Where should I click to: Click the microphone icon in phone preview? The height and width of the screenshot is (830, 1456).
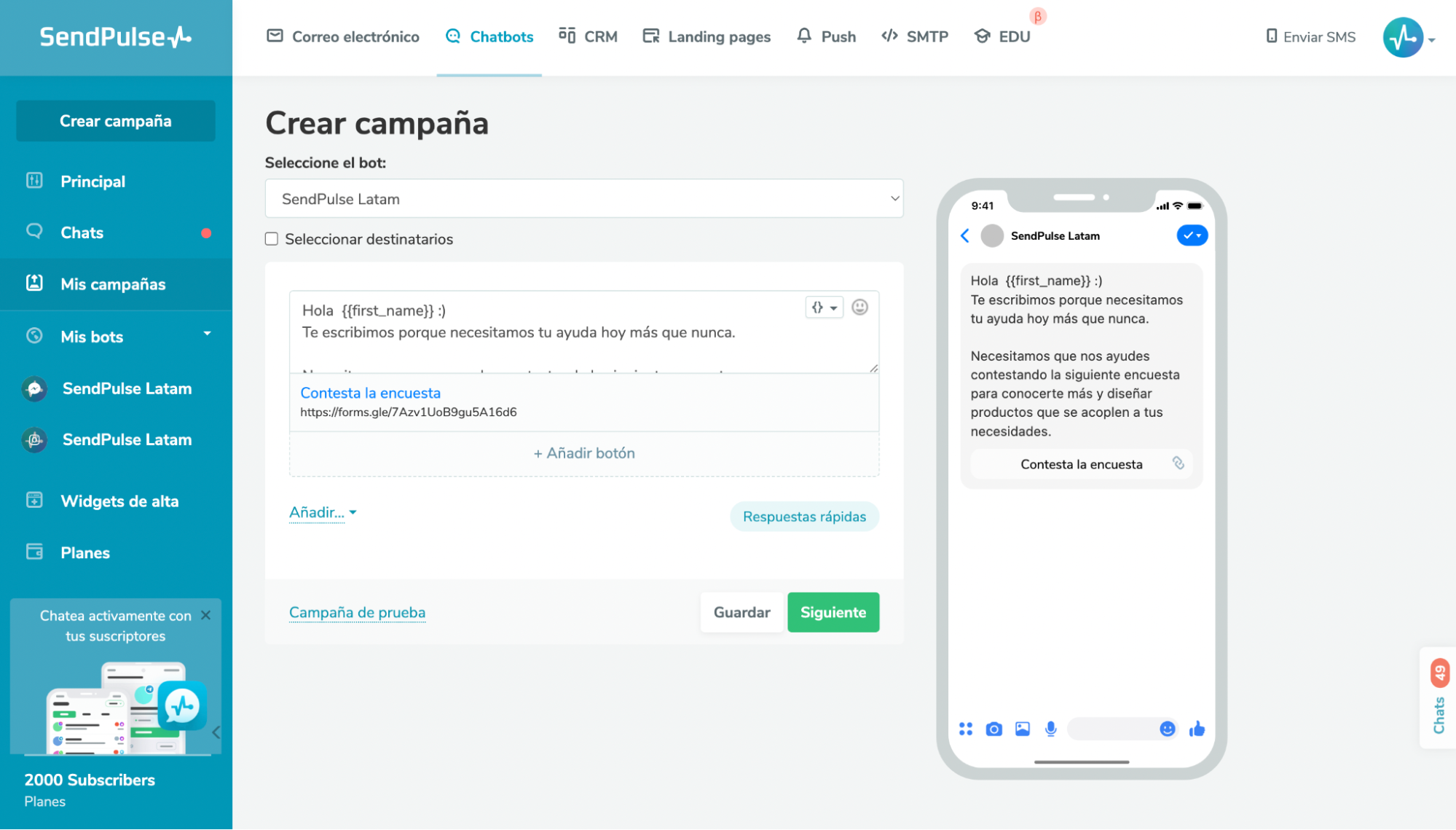point(1050,729)
